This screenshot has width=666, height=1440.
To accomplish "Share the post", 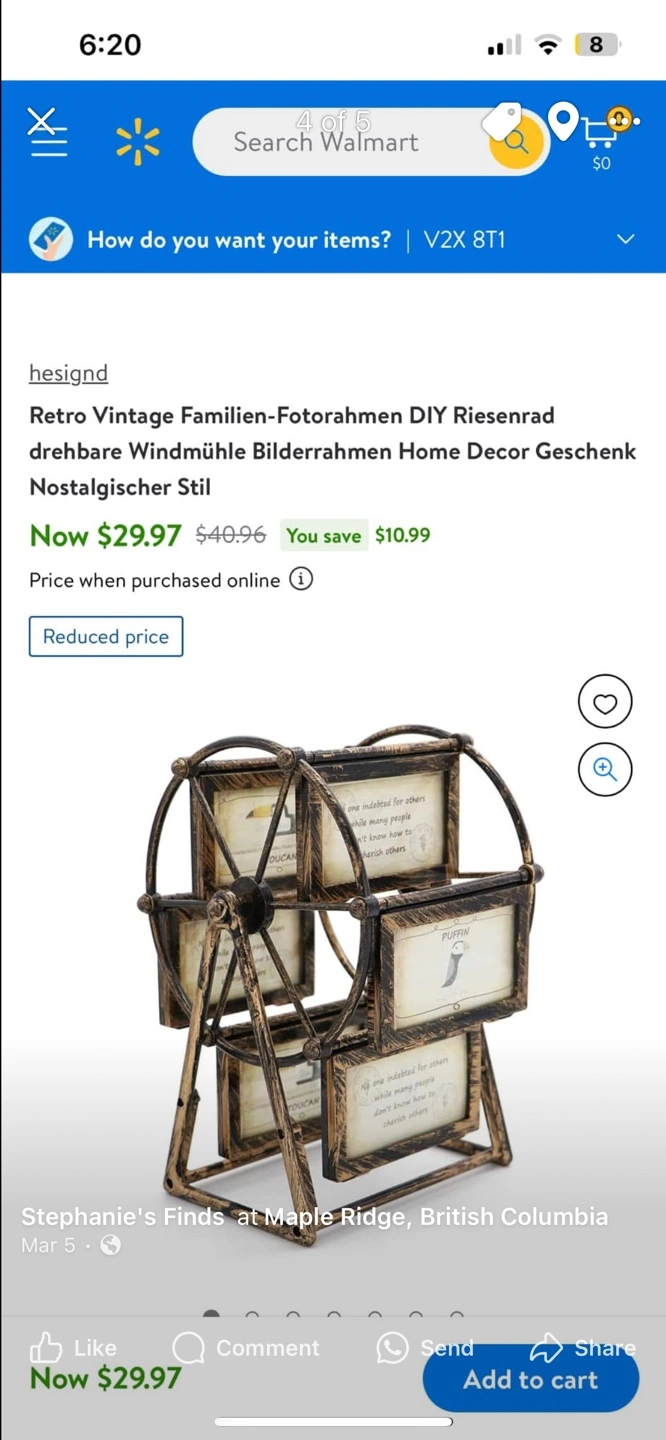I will tap(583, 1347).
